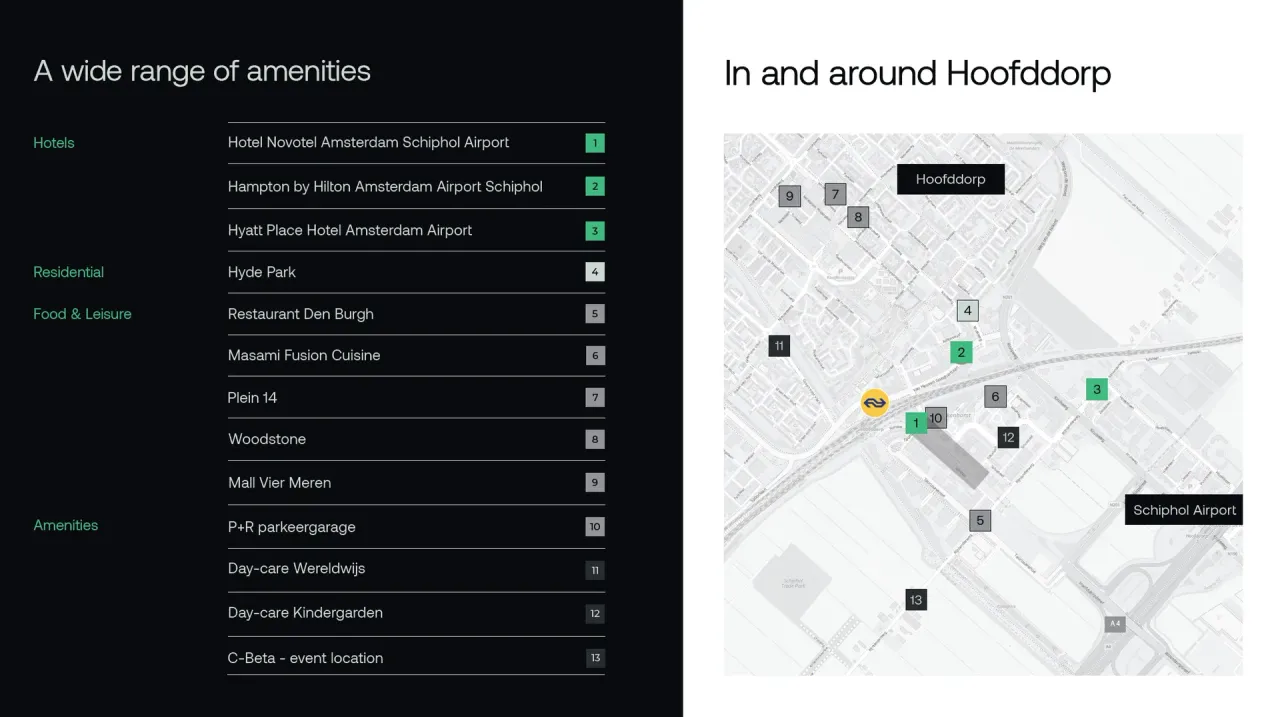The width and height of the screenshot is (1280, 717).
Task: Select legend badge 10 beside P+R parkeergarage
Action: [x=595, y=527]
